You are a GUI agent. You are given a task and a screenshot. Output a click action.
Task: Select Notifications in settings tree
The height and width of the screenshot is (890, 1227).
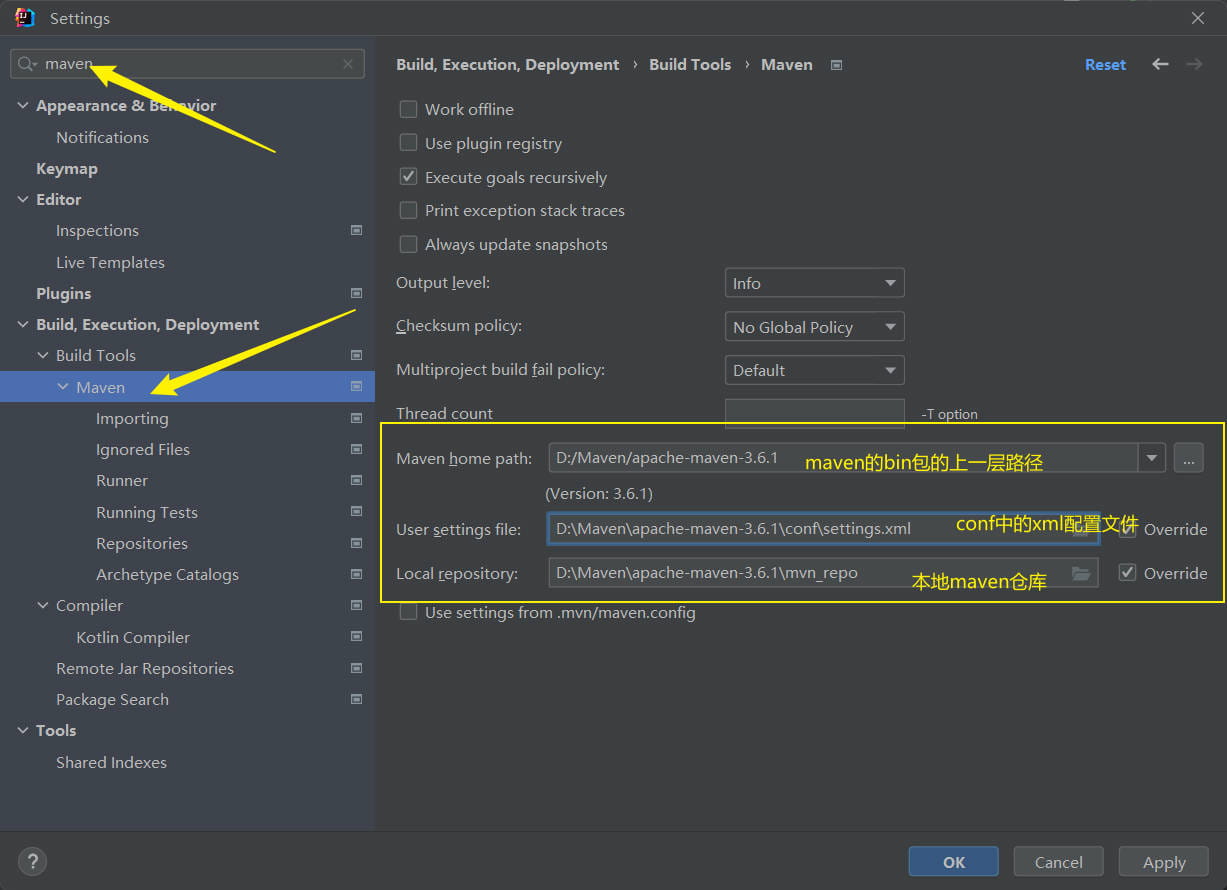click(102, 137)
